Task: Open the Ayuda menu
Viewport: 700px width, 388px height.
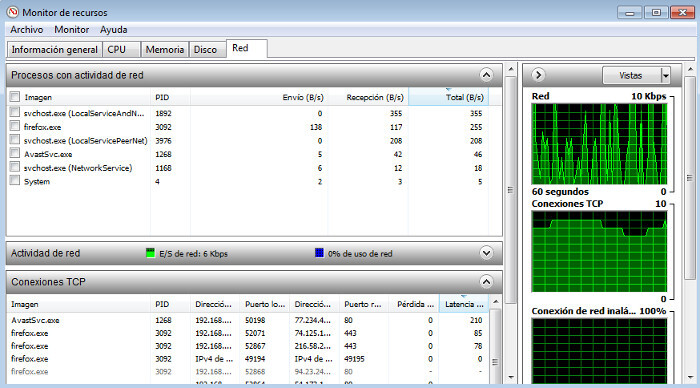Action: 113,30
